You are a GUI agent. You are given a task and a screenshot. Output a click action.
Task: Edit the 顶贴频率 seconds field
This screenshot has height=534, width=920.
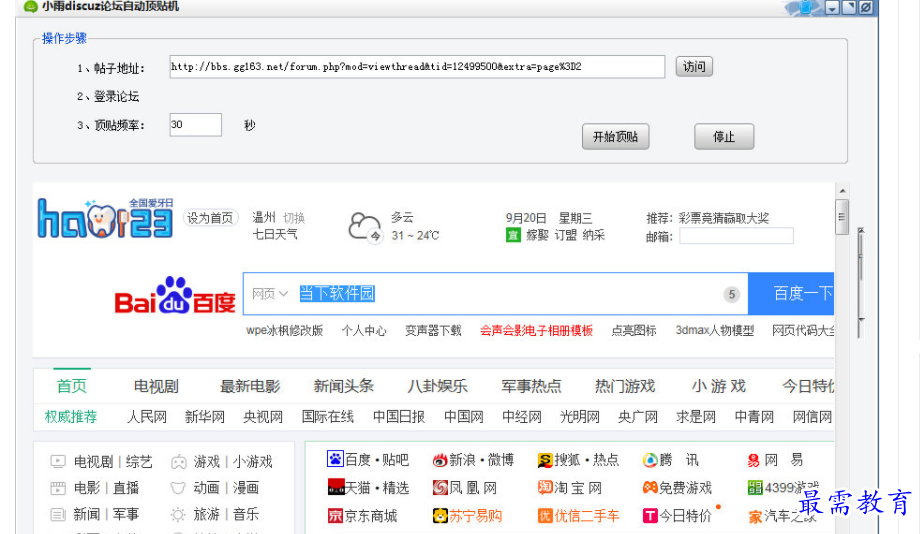pos(195,125)
